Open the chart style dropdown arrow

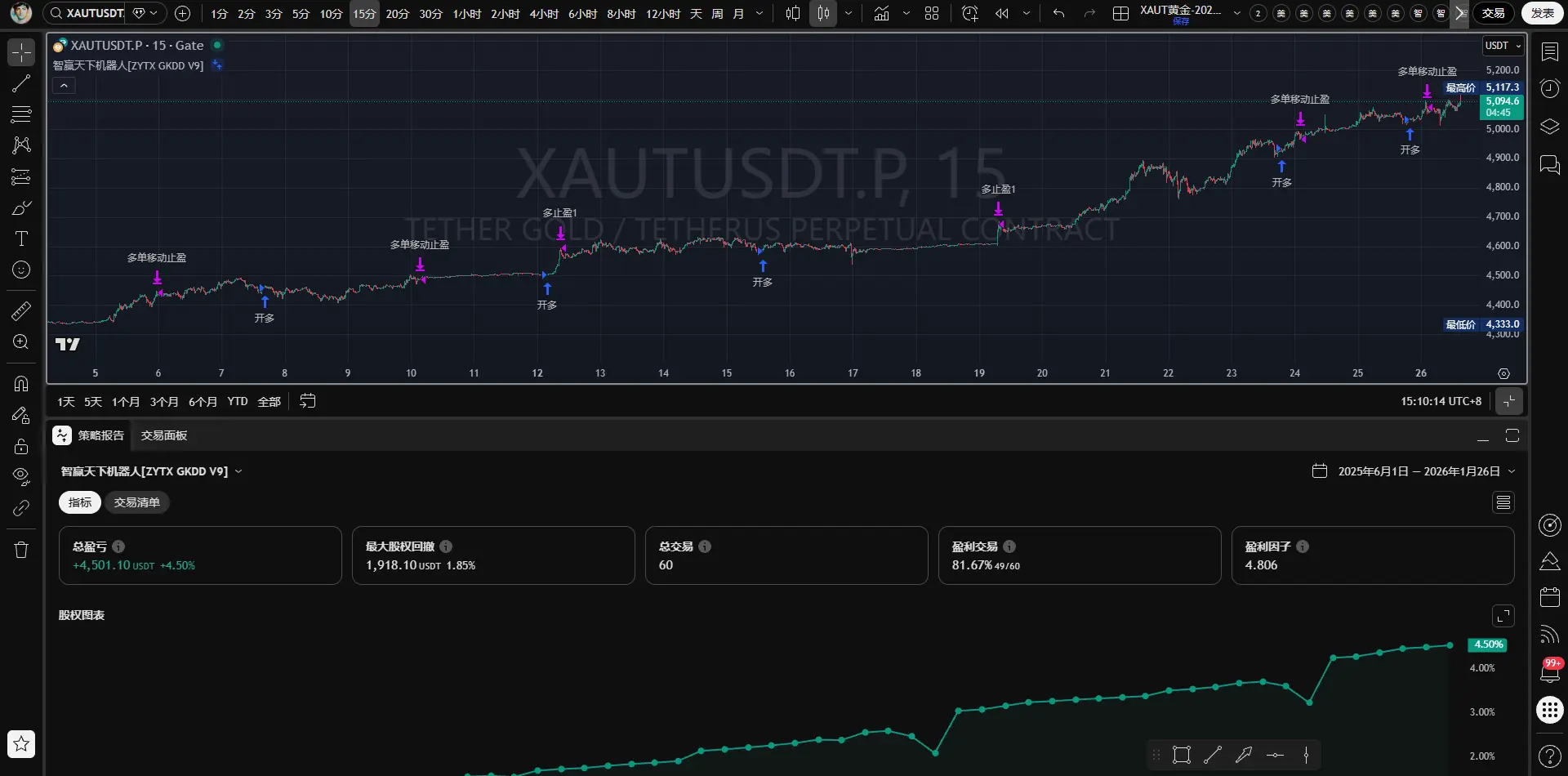point(849,13)
